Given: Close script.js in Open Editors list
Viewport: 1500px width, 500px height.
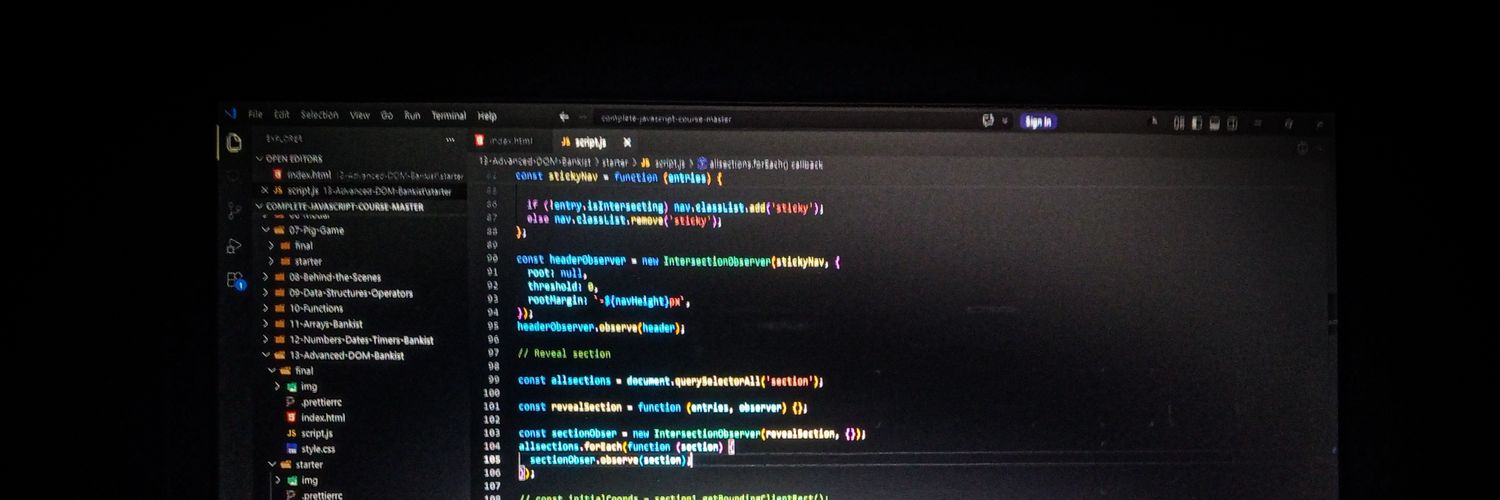Looking at the screenshot, I should click(x=265, y=190).
